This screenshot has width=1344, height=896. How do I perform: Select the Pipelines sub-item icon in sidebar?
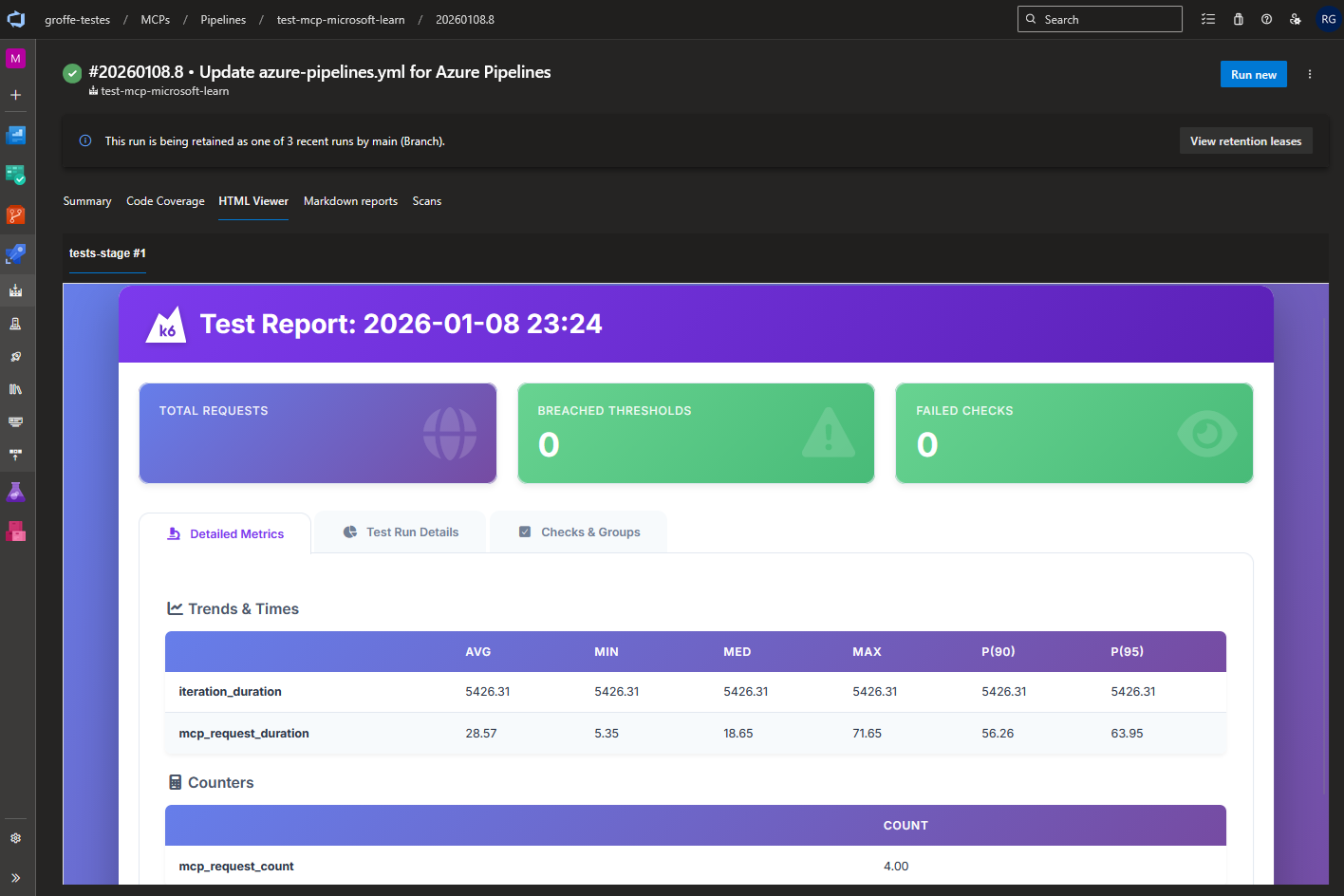15,290
